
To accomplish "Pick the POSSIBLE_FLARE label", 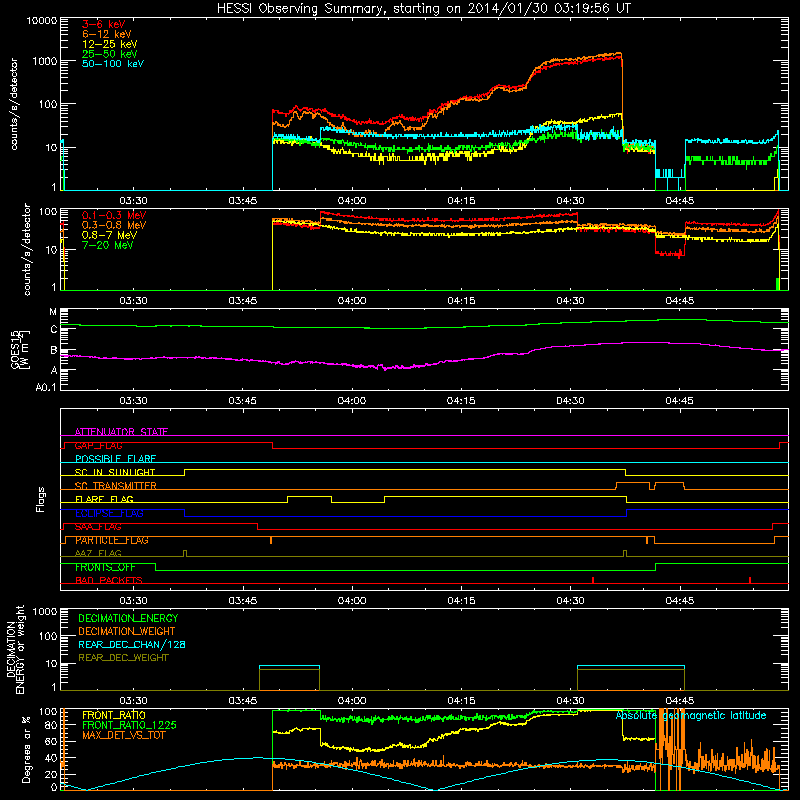I will pos(115,459).
